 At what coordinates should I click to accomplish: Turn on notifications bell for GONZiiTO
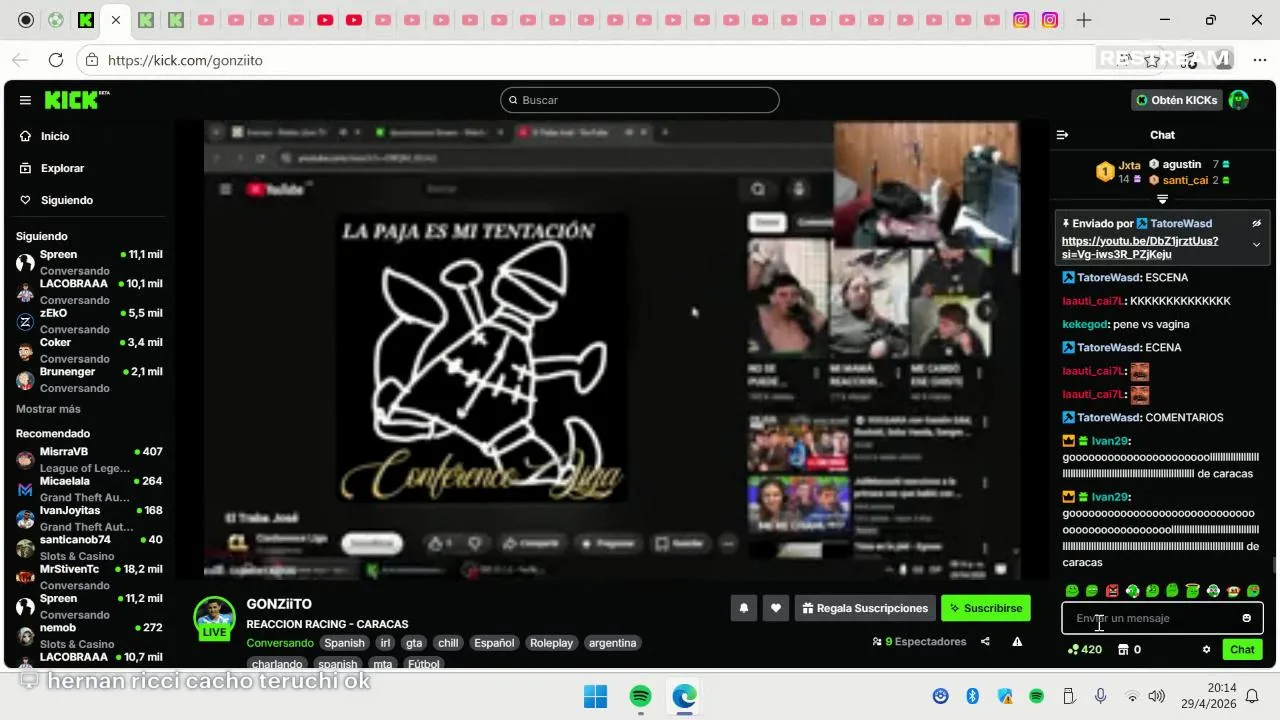pyautogui.click(x=743, y=608)
